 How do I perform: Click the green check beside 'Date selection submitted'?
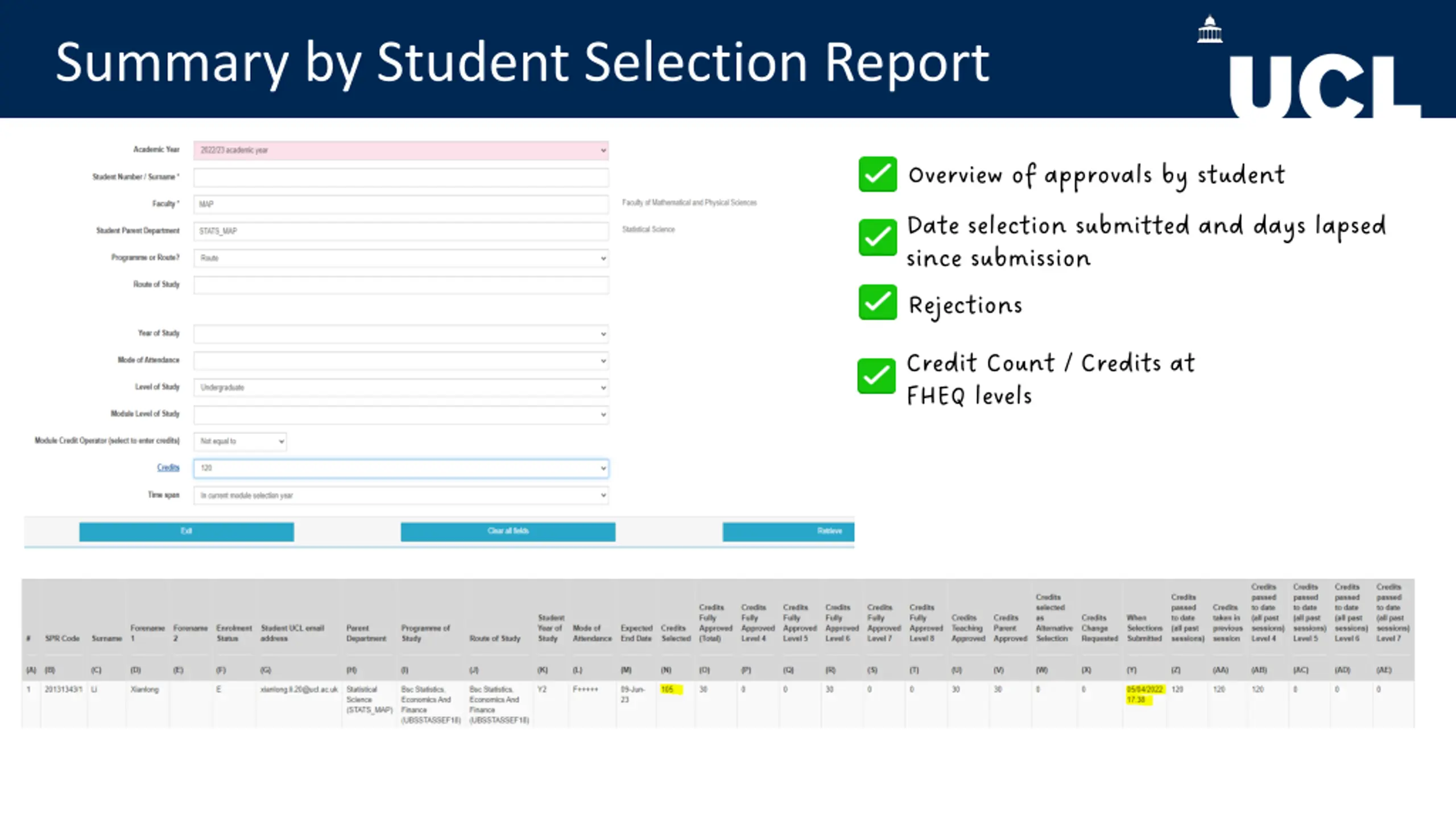point(878,237)
